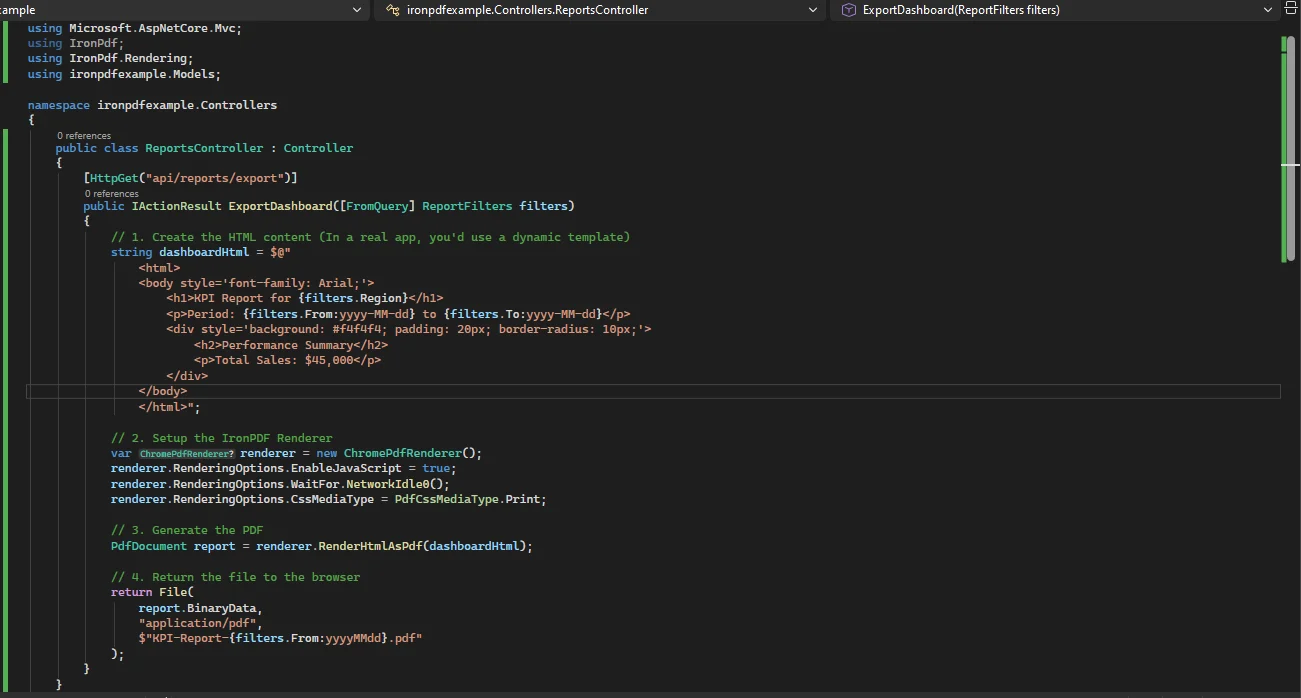Click the RenderHtmlAsPdf method call
1301x698 pixels.
click(x=370, y=545)
